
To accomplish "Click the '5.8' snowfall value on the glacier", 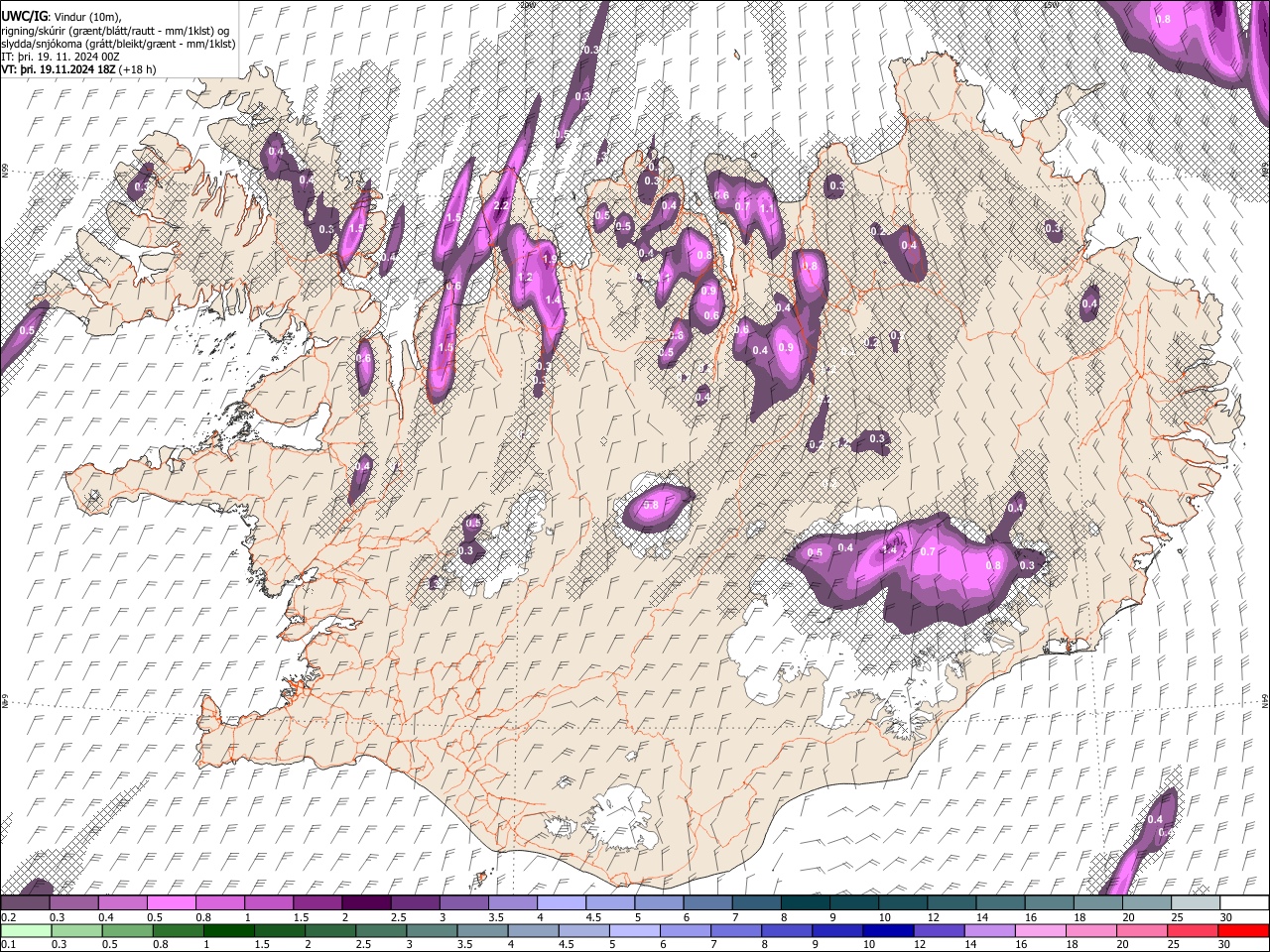I will click(651, 505).
